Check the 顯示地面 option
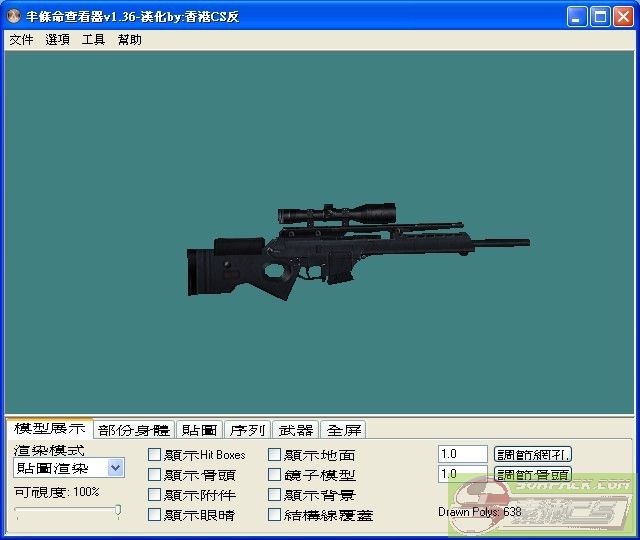Screen dimensions: 640x540 275,455
